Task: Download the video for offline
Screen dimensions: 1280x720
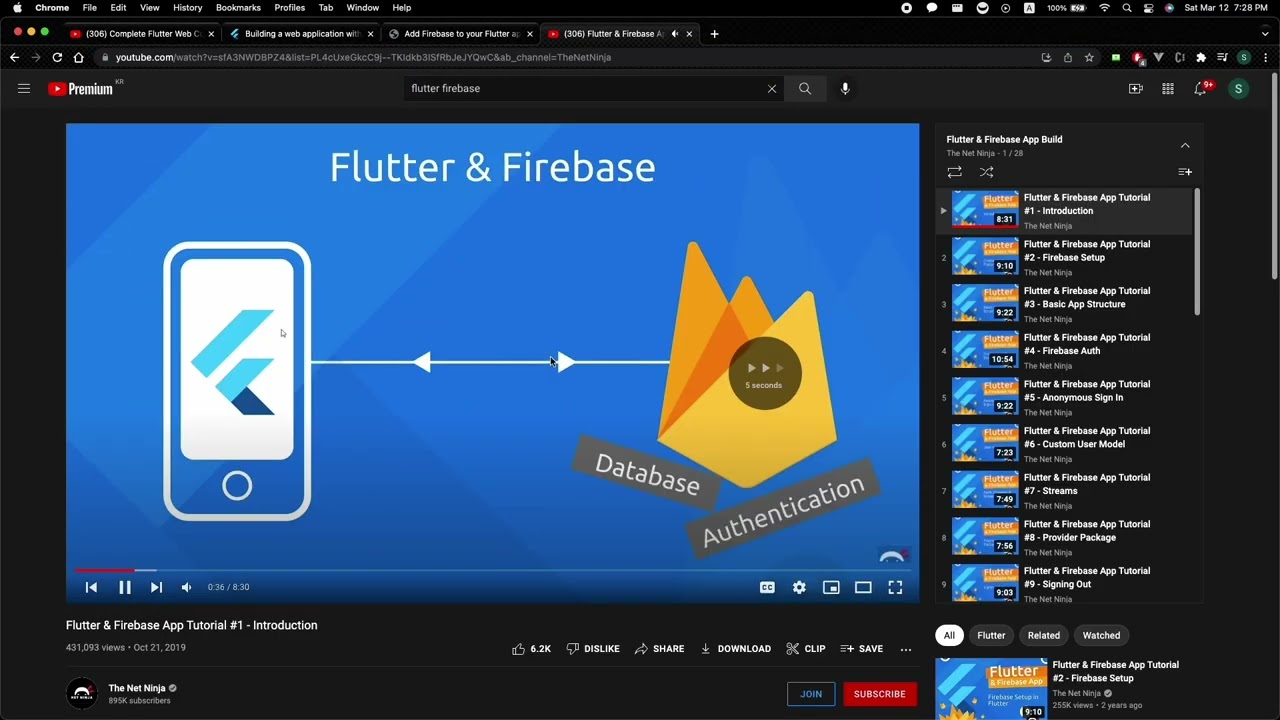Action: [735, 649]
